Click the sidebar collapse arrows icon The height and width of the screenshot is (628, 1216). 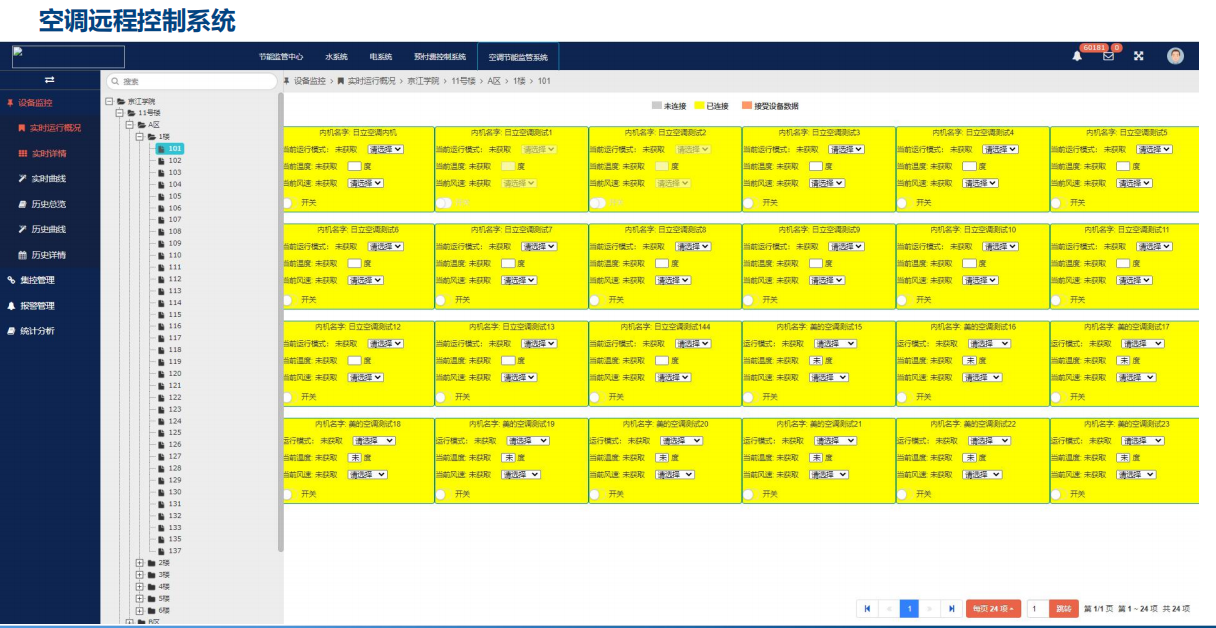pyautogui.click(x=49, y=80)
